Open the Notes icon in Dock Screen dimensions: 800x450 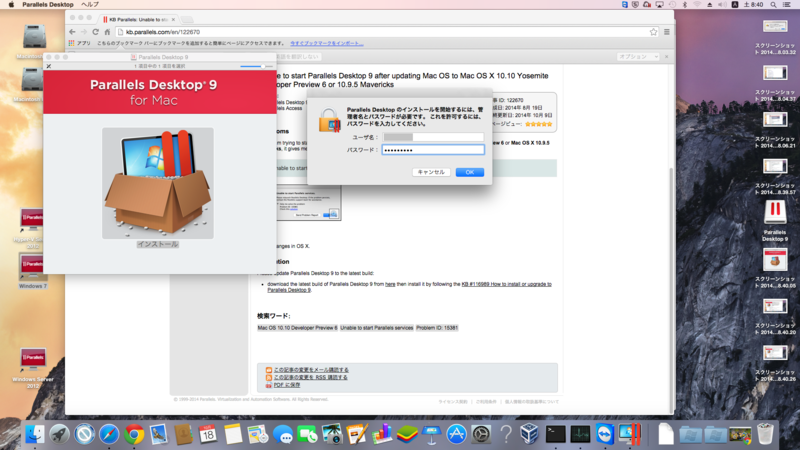pos(233,434)
